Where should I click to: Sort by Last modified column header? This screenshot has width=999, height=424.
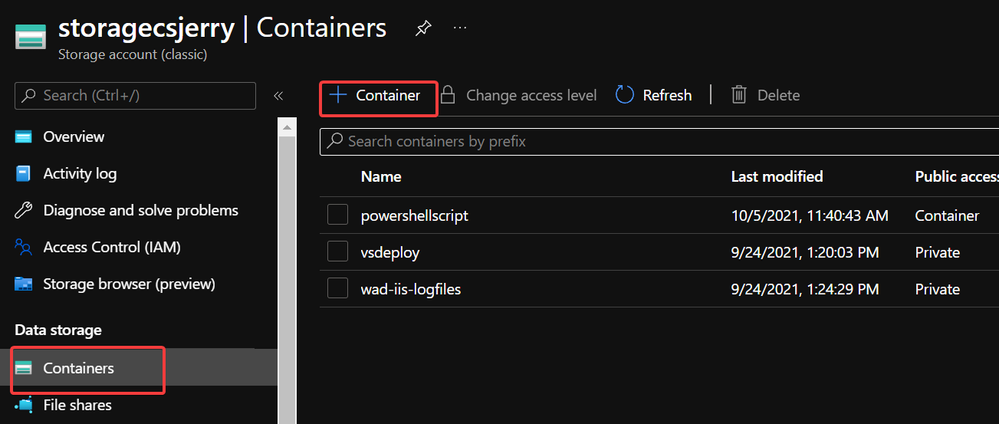777,177
